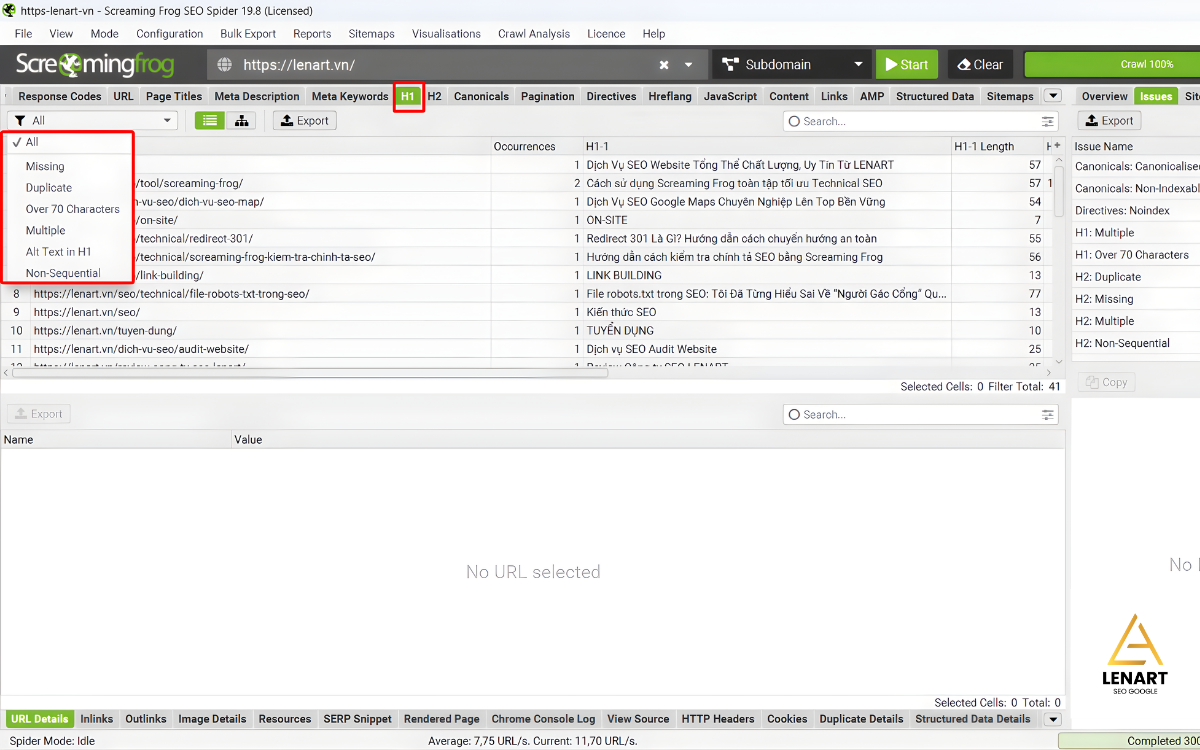
Task: Clear URL field with X icon
Action: pos(664,65)
